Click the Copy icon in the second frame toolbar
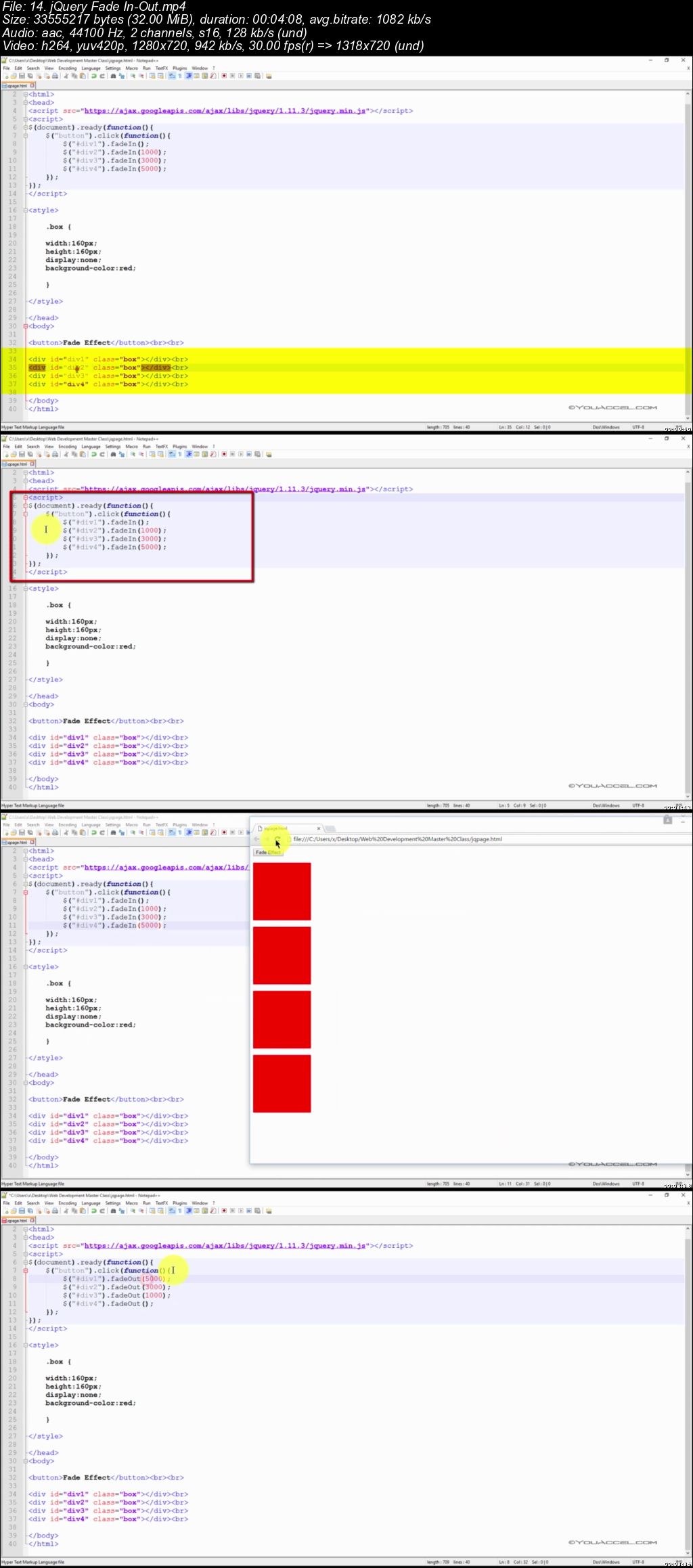Viewport: 693px width, 1568px height. point(74,454)
